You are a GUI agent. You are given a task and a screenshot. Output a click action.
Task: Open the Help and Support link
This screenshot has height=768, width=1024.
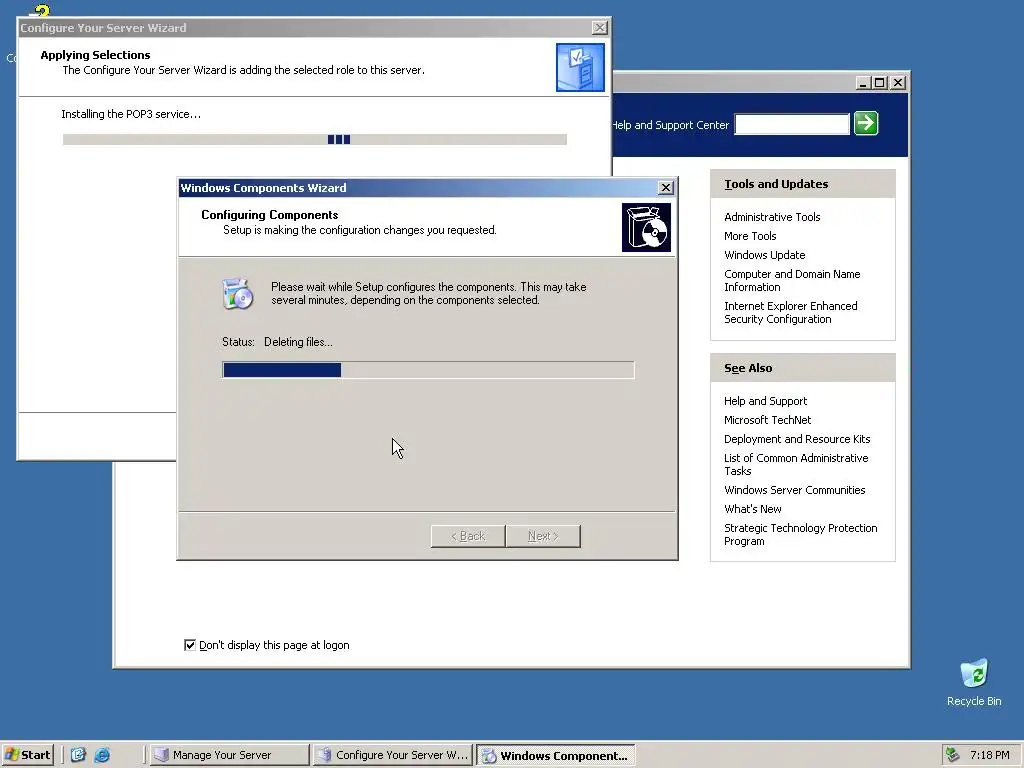pos(765,401)
